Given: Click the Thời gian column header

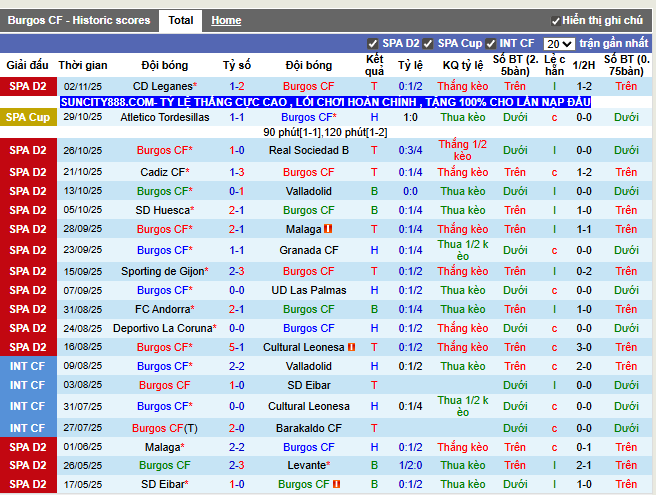Looking at the screenshot, I should coord(83,65).
